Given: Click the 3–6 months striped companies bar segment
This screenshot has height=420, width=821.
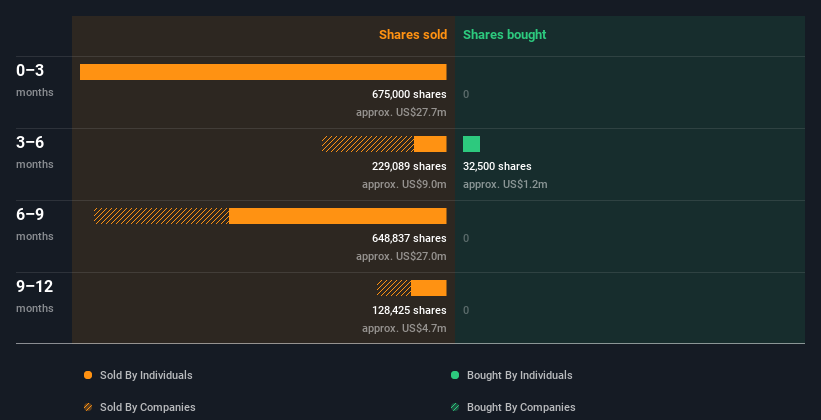Looking at the screenshot, I should 367,144.
